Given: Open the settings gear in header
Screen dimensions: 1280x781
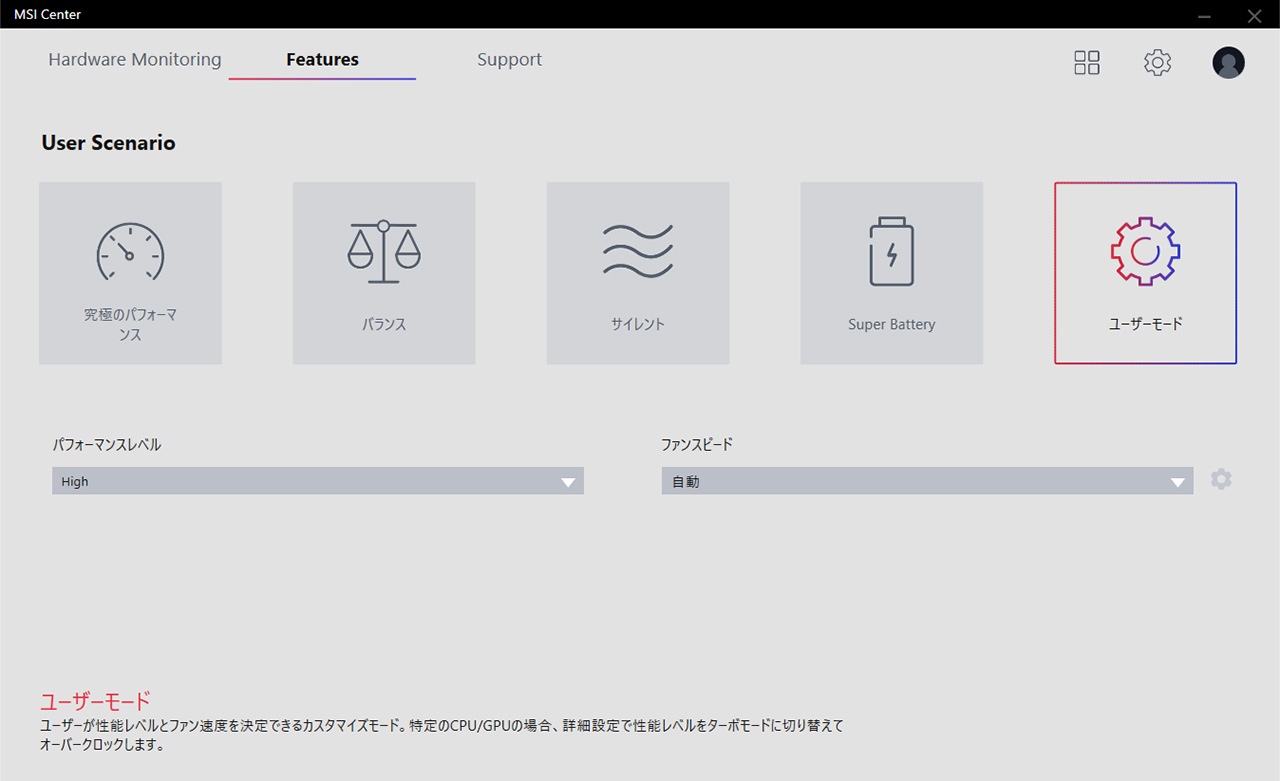Looking at the screenshot, I should (1157, 63).
